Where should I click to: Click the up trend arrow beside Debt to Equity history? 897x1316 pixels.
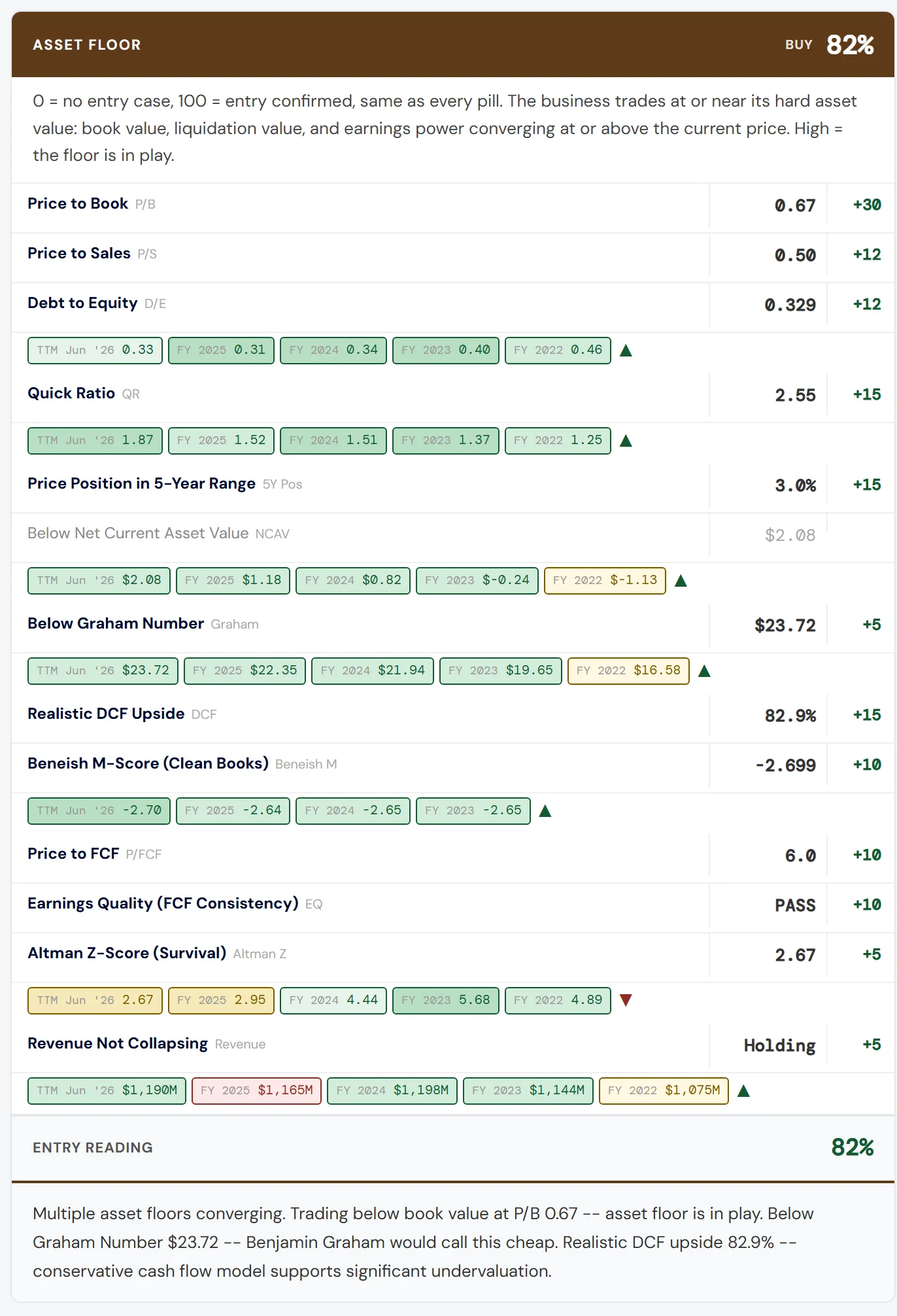[x=626, y=351]
